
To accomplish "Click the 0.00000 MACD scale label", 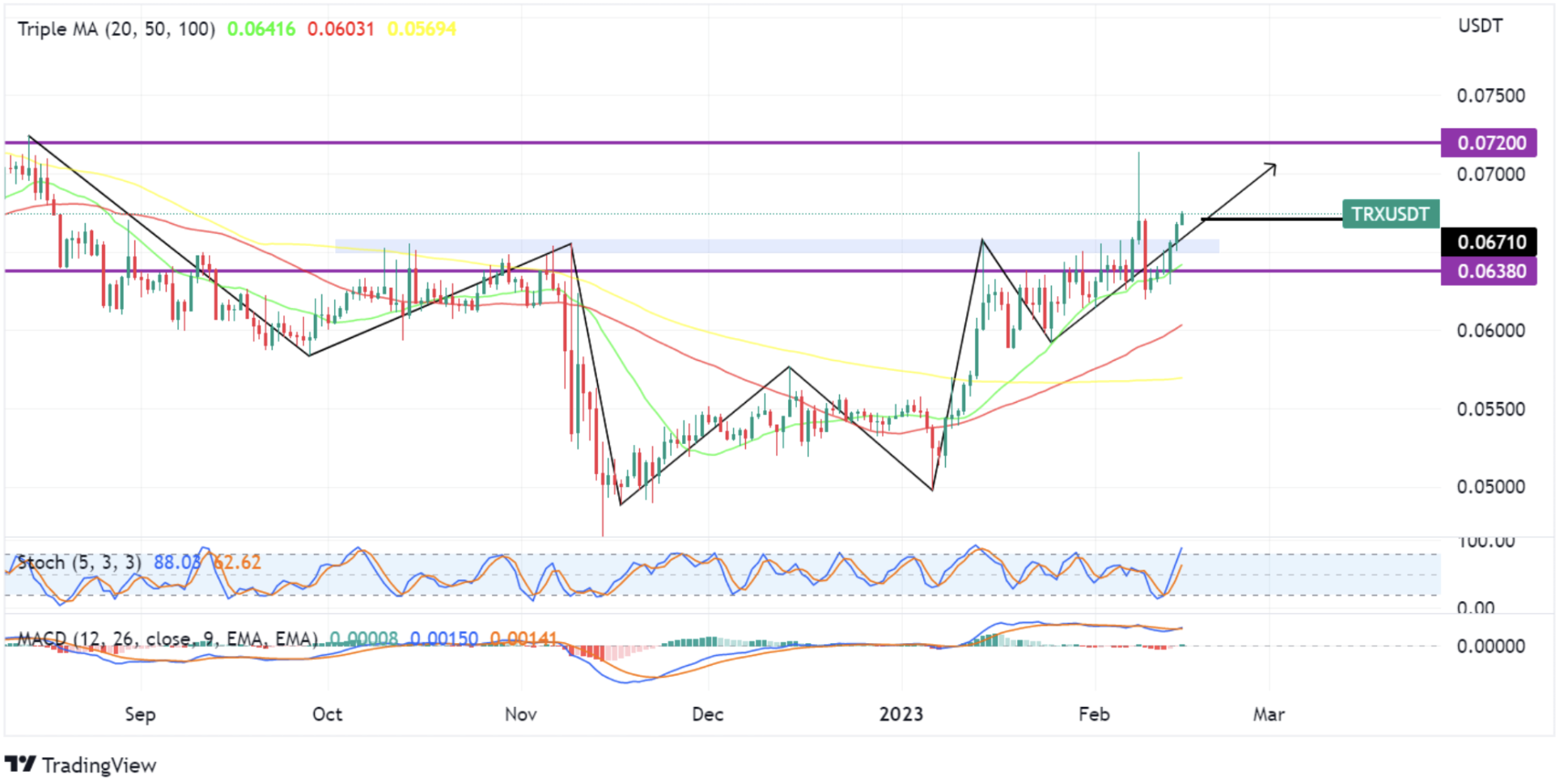I will click(x=1490, y=645).
